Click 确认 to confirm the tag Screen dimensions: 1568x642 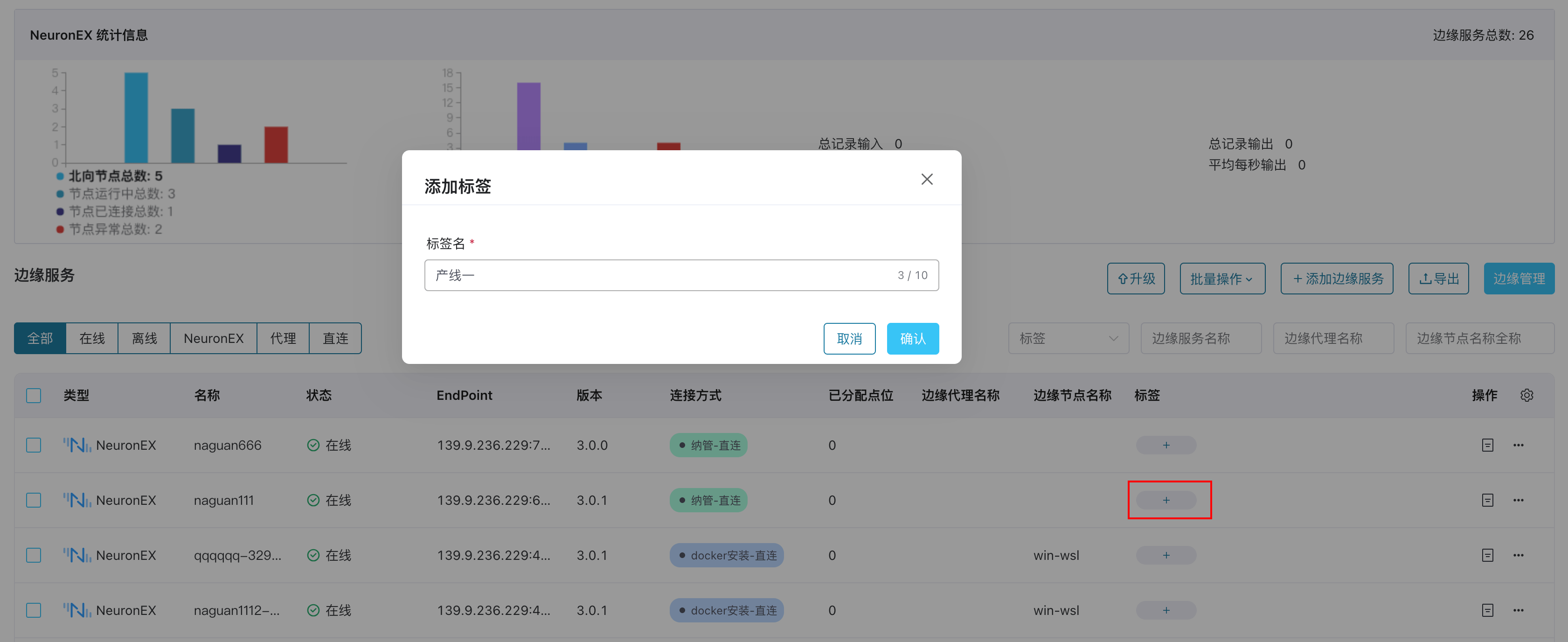tap(912, 339)
